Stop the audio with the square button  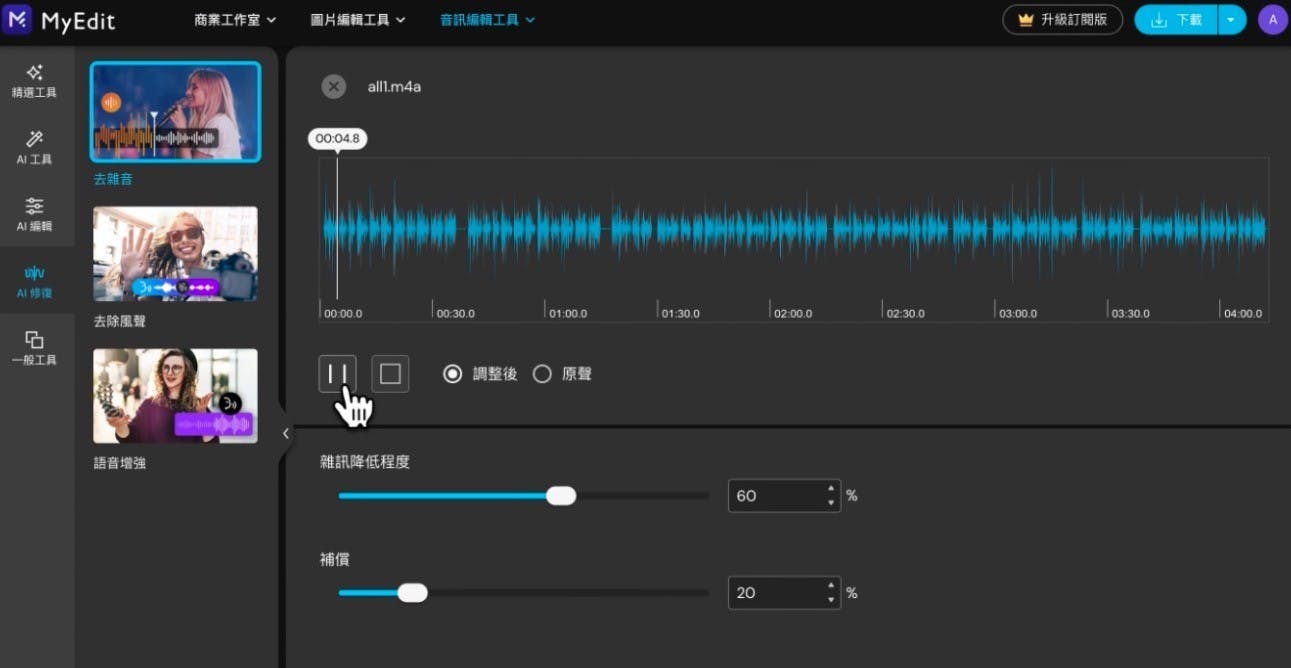click(390, 374)
